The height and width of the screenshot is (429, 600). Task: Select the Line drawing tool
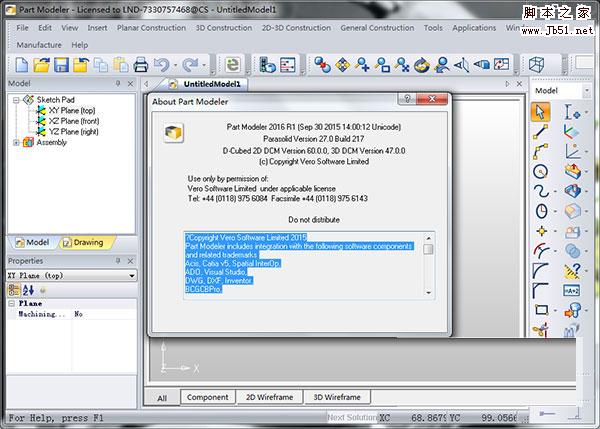pos(540,132)
